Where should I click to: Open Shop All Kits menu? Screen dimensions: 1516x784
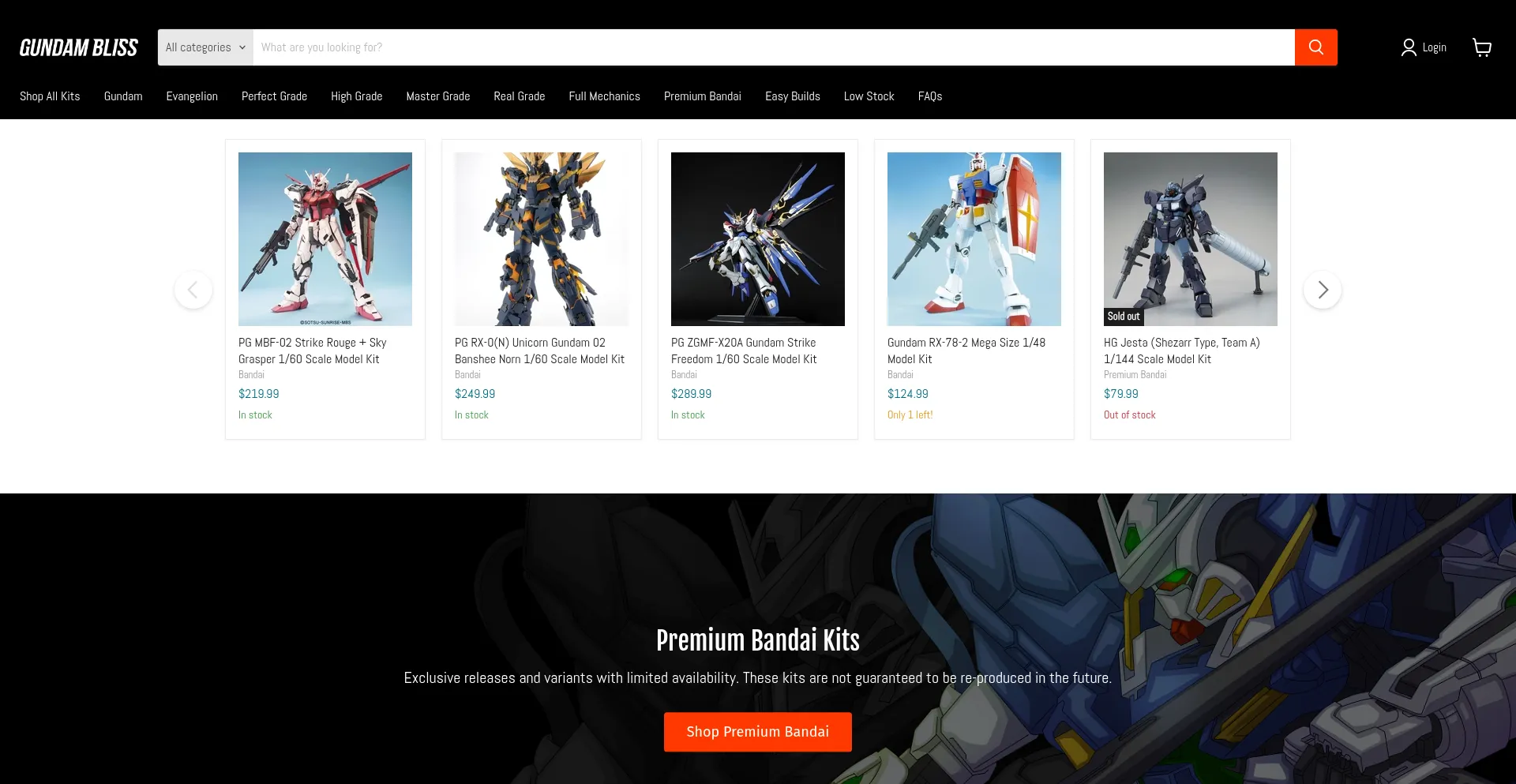[x=50, y=96]
